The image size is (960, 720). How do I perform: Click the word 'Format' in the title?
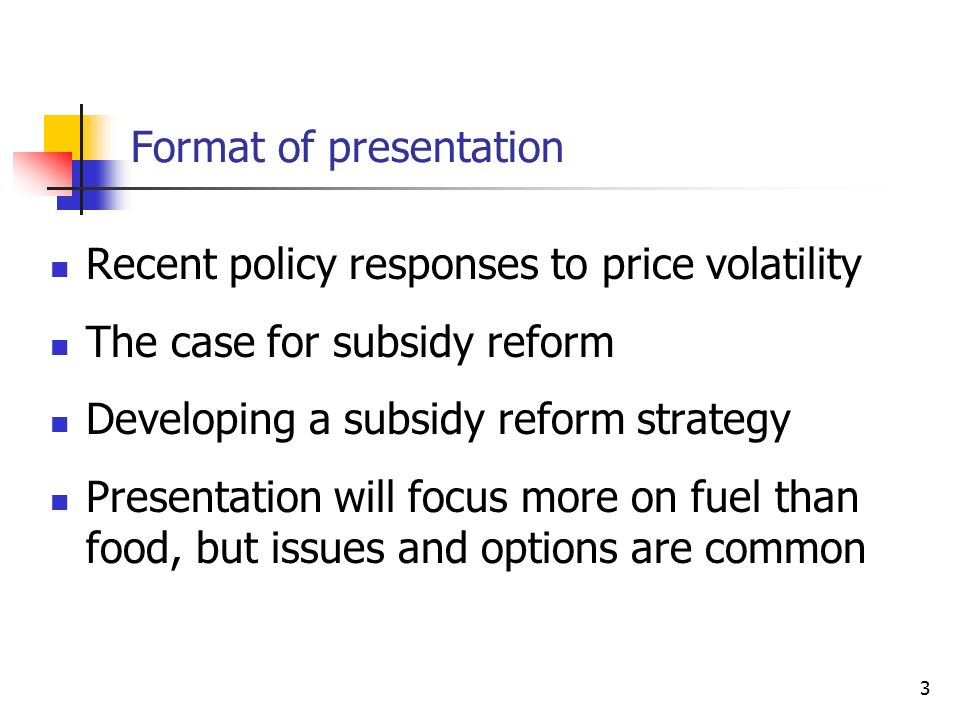199,148
